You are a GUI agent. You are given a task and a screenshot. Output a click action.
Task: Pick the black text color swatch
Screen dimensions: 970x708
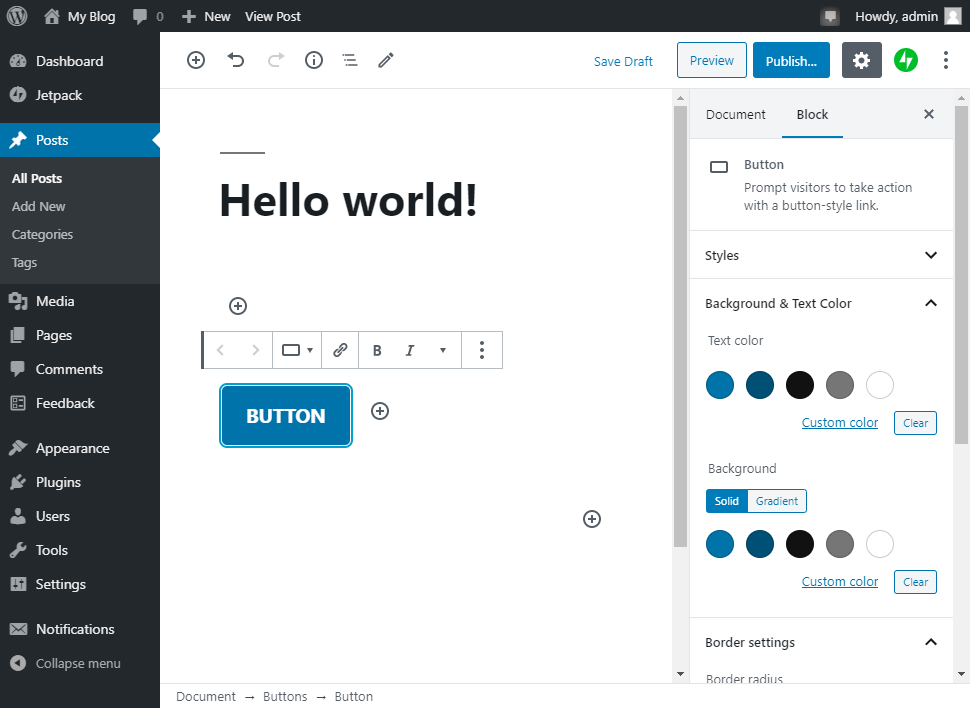(x=800, y=385)
